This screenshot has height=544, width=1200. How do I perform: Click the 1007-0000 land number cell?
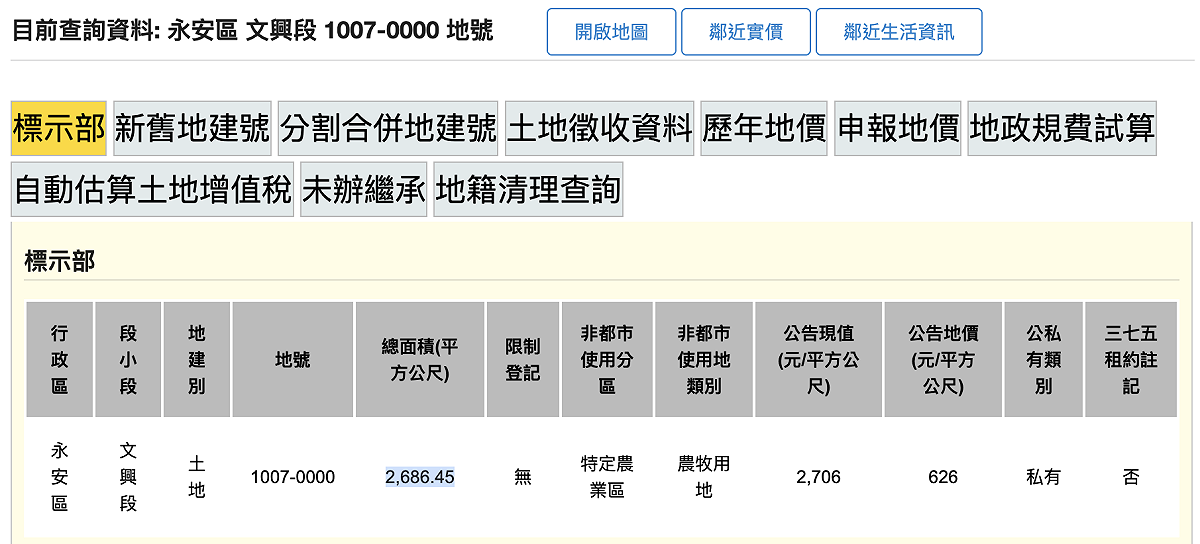[293, 477]
